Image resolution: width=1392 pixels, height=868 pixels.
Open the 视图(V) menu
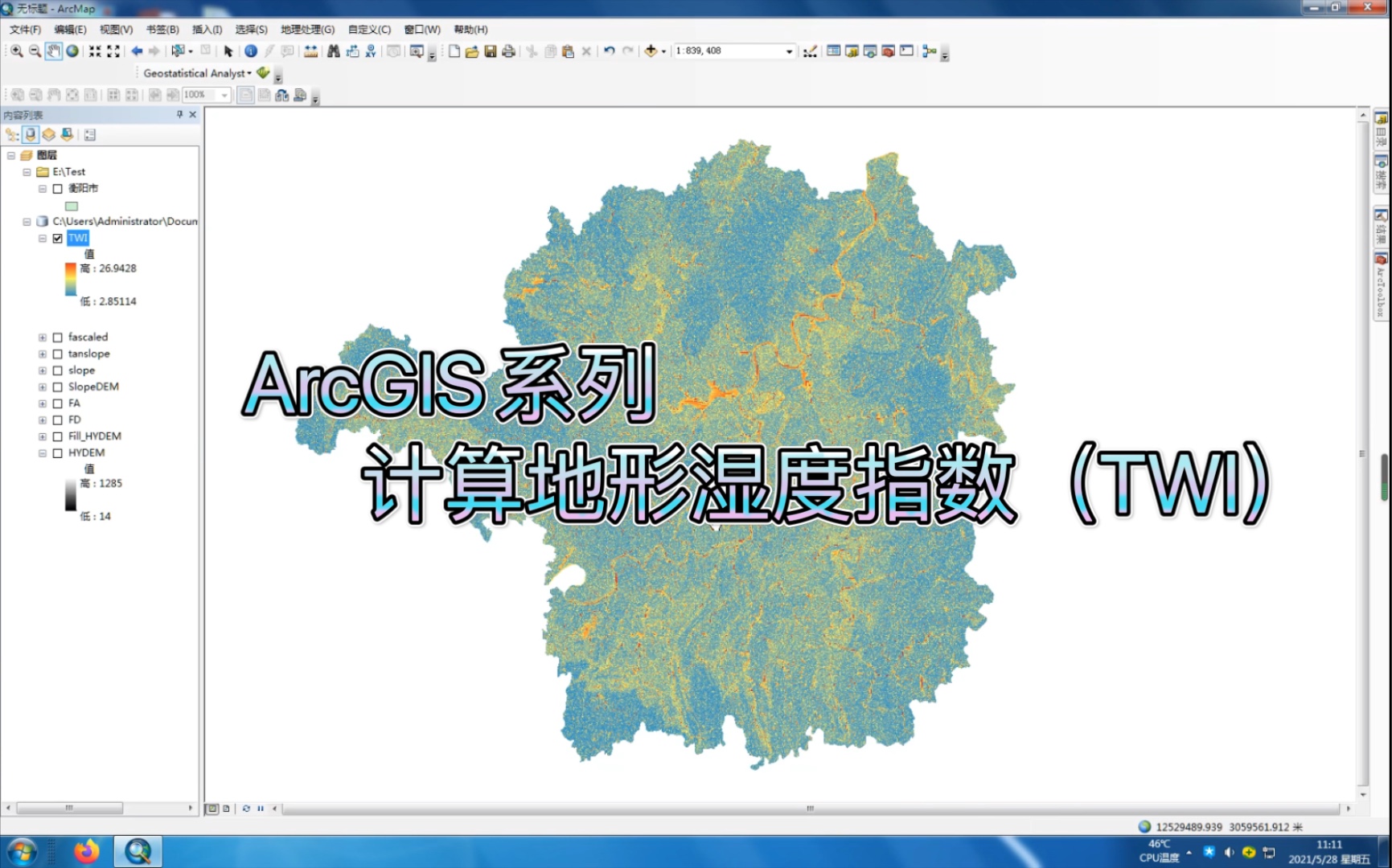pos(116,30)
